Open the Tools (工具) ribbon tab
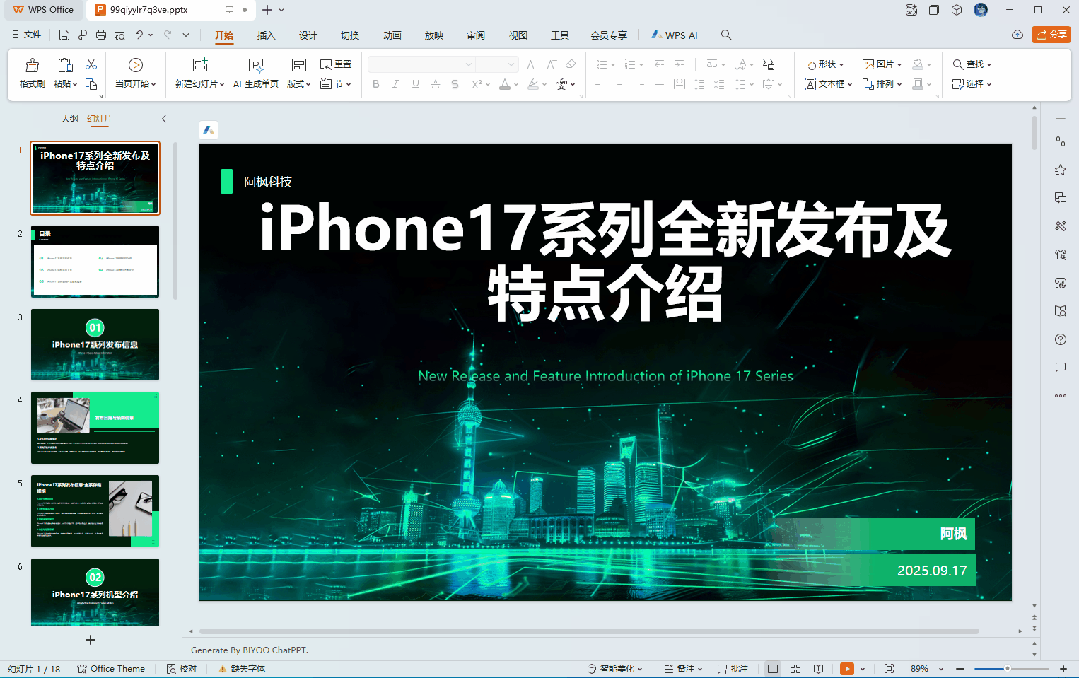1079x678 pixels. 559,35
